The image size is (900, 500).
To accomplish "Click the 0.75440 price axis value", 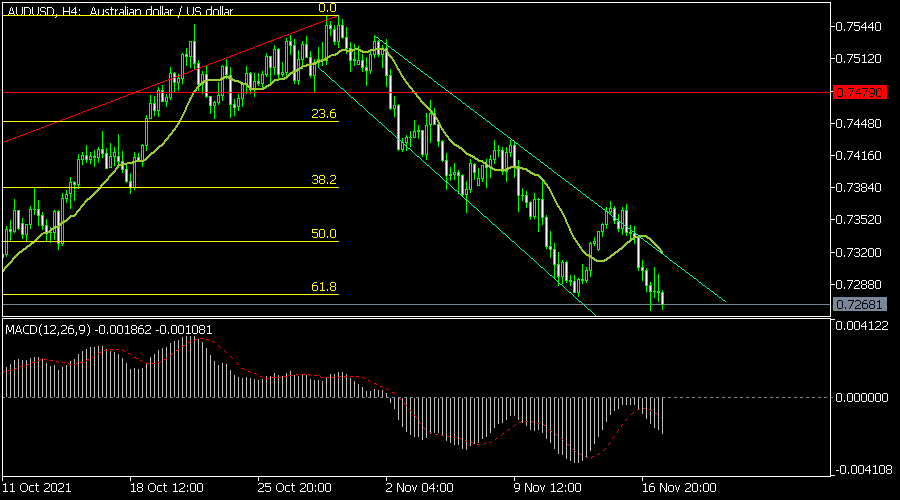I will coord(859,26).
